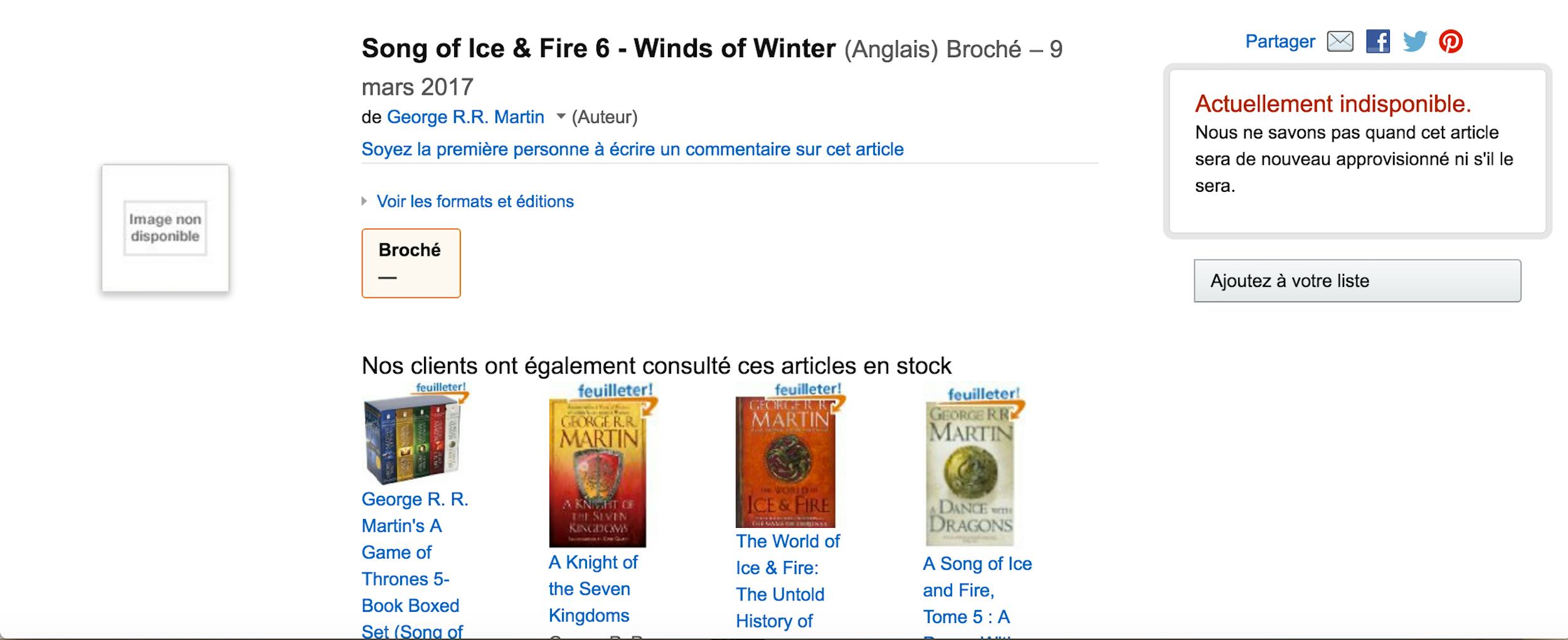Viewport: 1568px width, 640px height.
Task: Click "feuilleter!" badge on A Knight of the Seven Kingdoms
Action: 615,391
